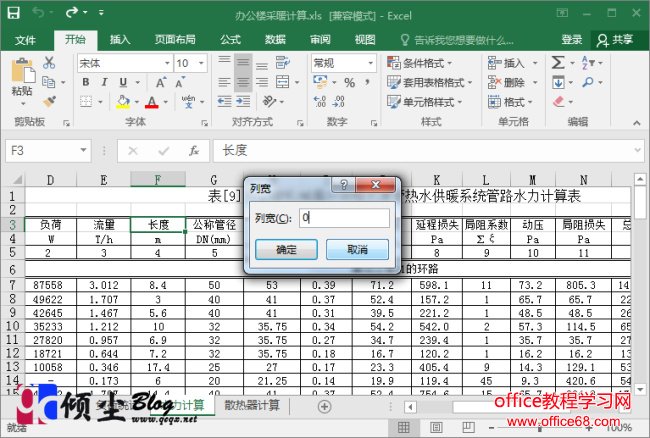Click the 共享 share button
Image resolution: width=650 pixels, height=438 pixels.
tap(615, 40)
